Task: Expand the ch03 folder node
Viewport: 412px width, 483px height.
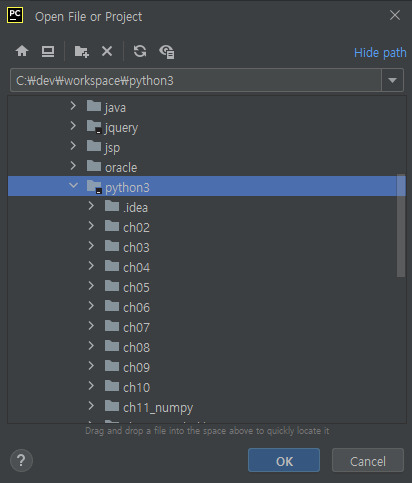Action: [x=91, y=246]
